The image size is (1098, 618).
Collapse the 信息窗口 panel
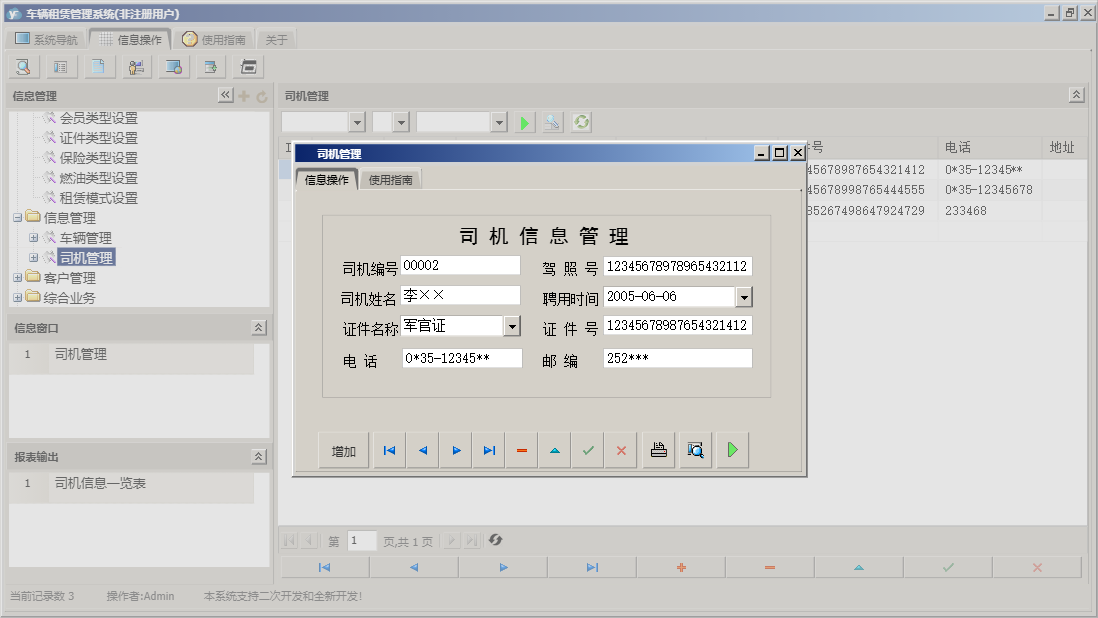pos(259,328)
